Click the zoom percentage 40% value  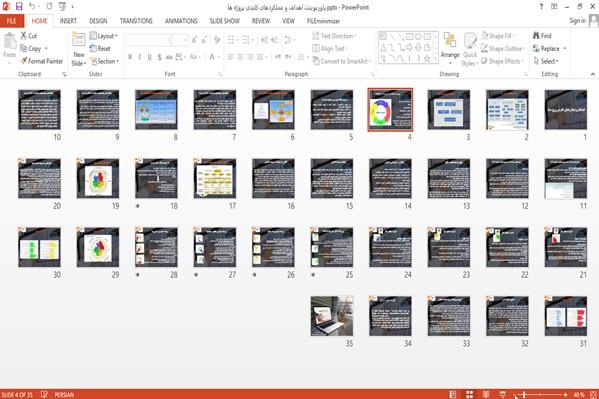coord(579,394)
